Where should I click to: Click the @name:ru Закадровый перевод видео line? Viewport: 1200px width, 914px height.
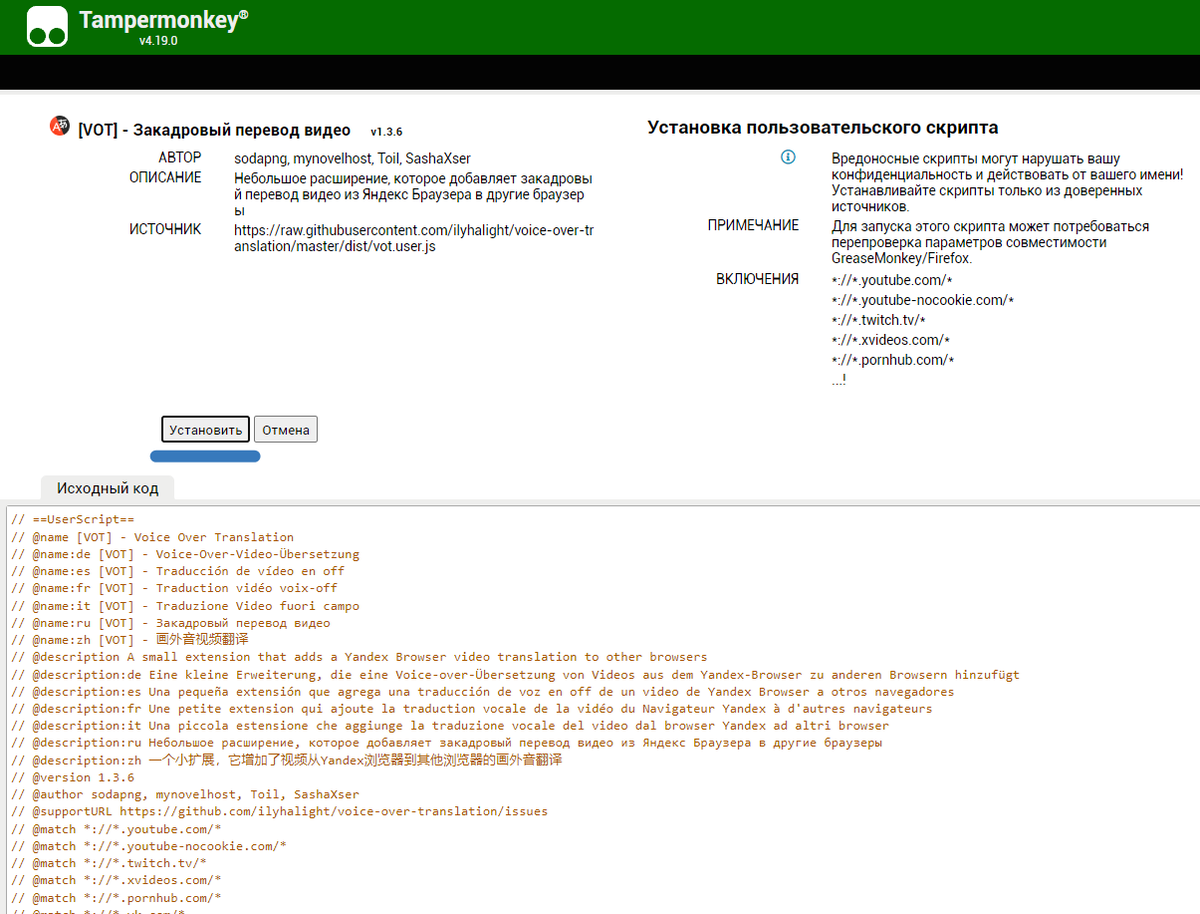click(170, 623)
